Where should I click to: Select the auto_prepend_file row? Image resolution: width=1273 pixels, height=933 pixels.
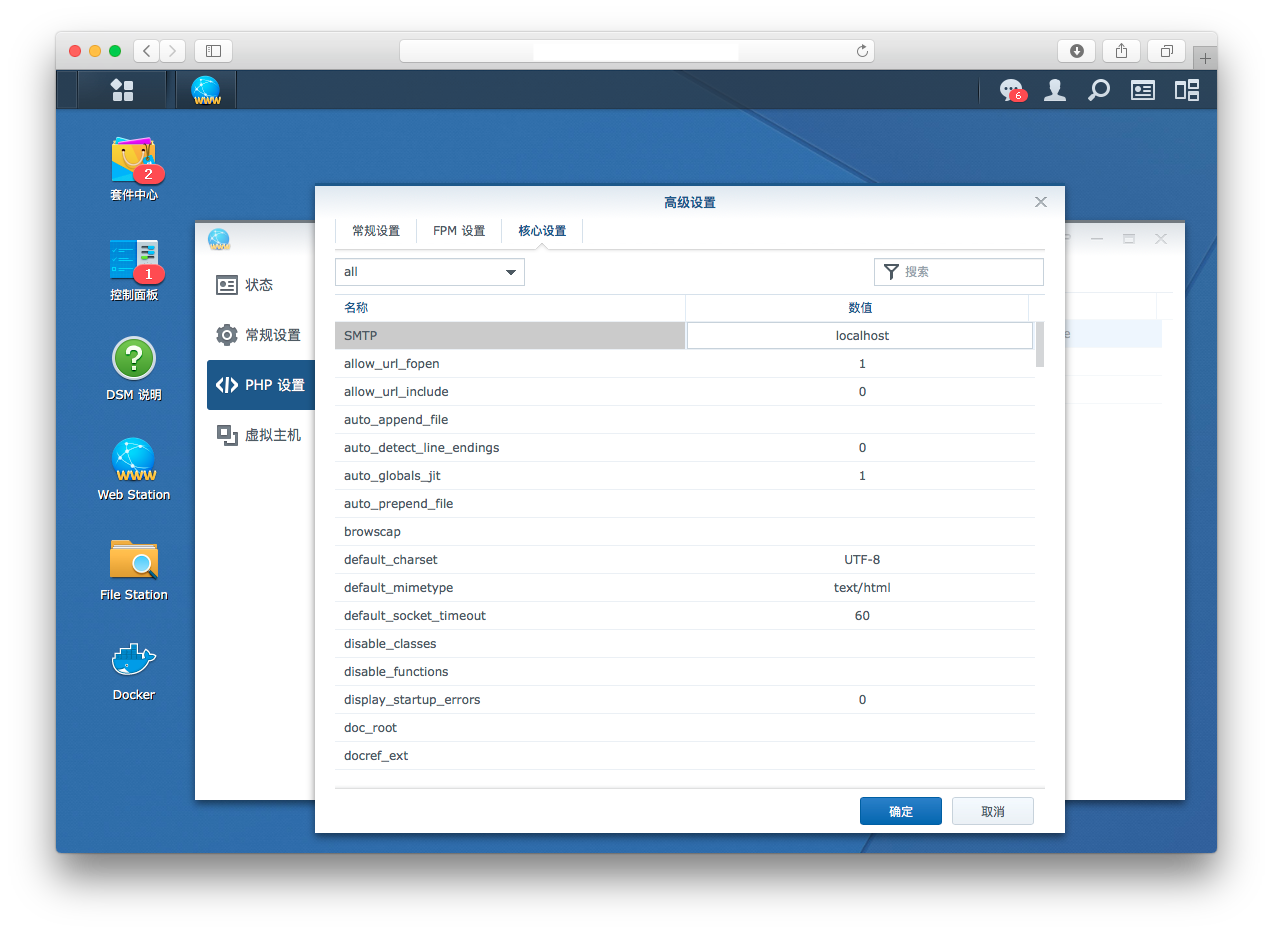click(x=684, y=504)
